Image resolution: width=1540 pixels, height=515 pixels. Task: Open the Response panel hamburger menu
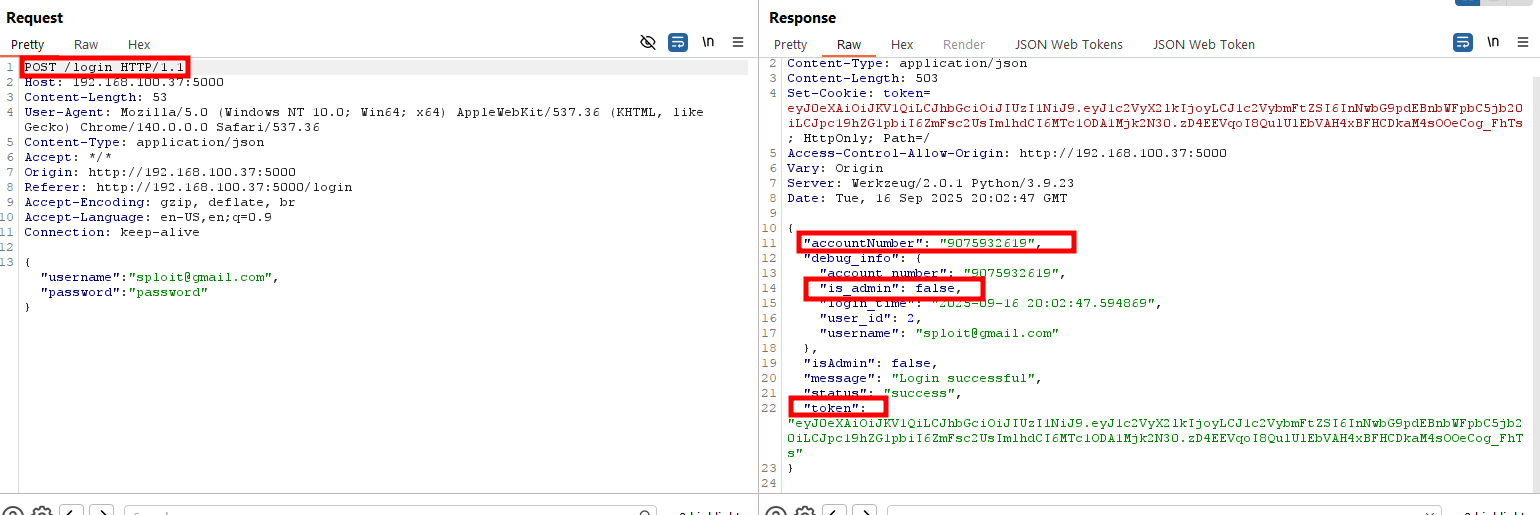point(1522,42)
